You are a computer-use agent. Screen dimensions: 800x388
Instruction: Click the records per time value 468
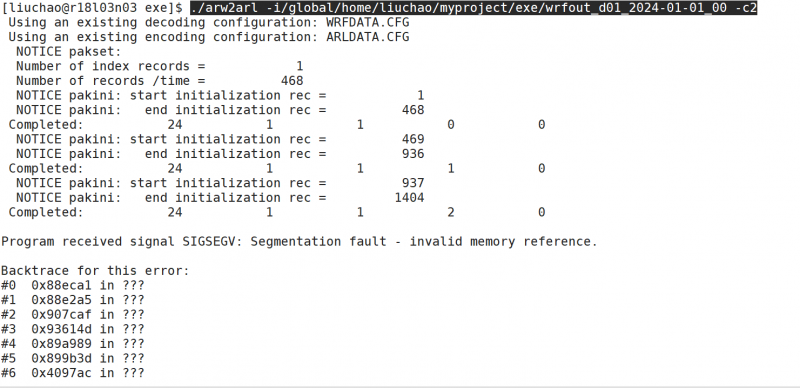(292, 81)
